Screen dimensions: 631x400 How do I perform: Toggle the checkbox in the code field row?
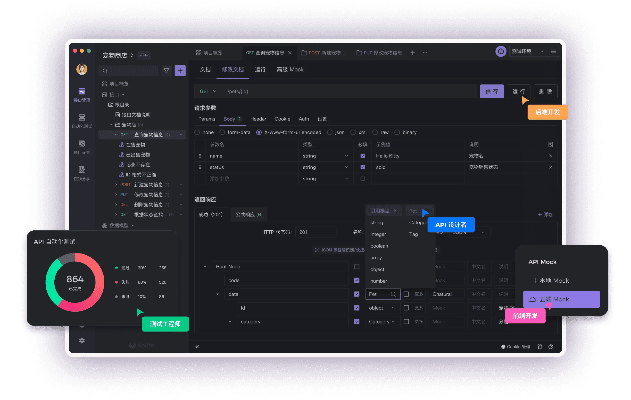pyautogui.click(x=357, y=280)
